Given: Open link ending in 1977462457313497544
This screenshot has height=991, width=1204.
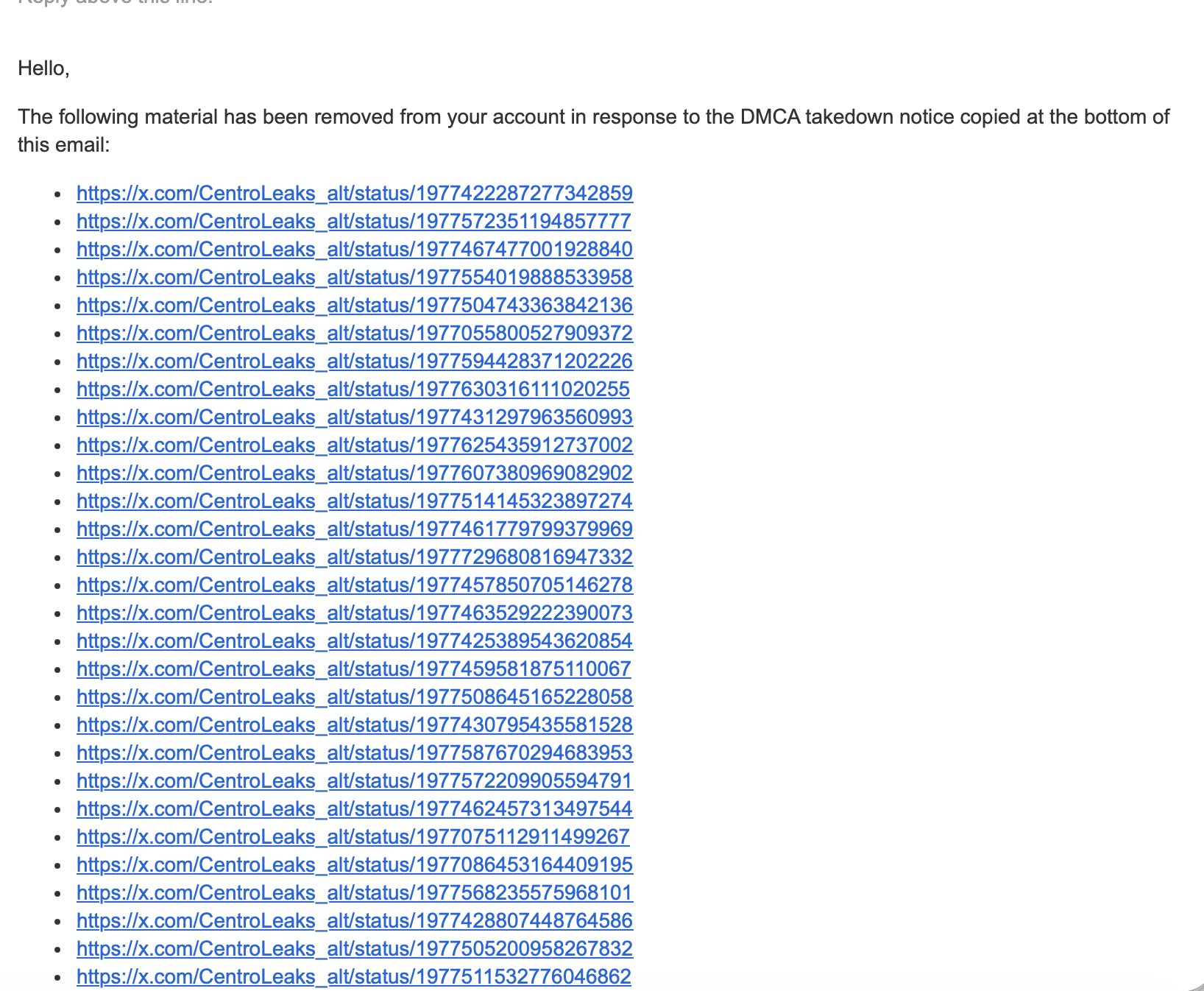Looking at the screenshot, I should [355, 809].
